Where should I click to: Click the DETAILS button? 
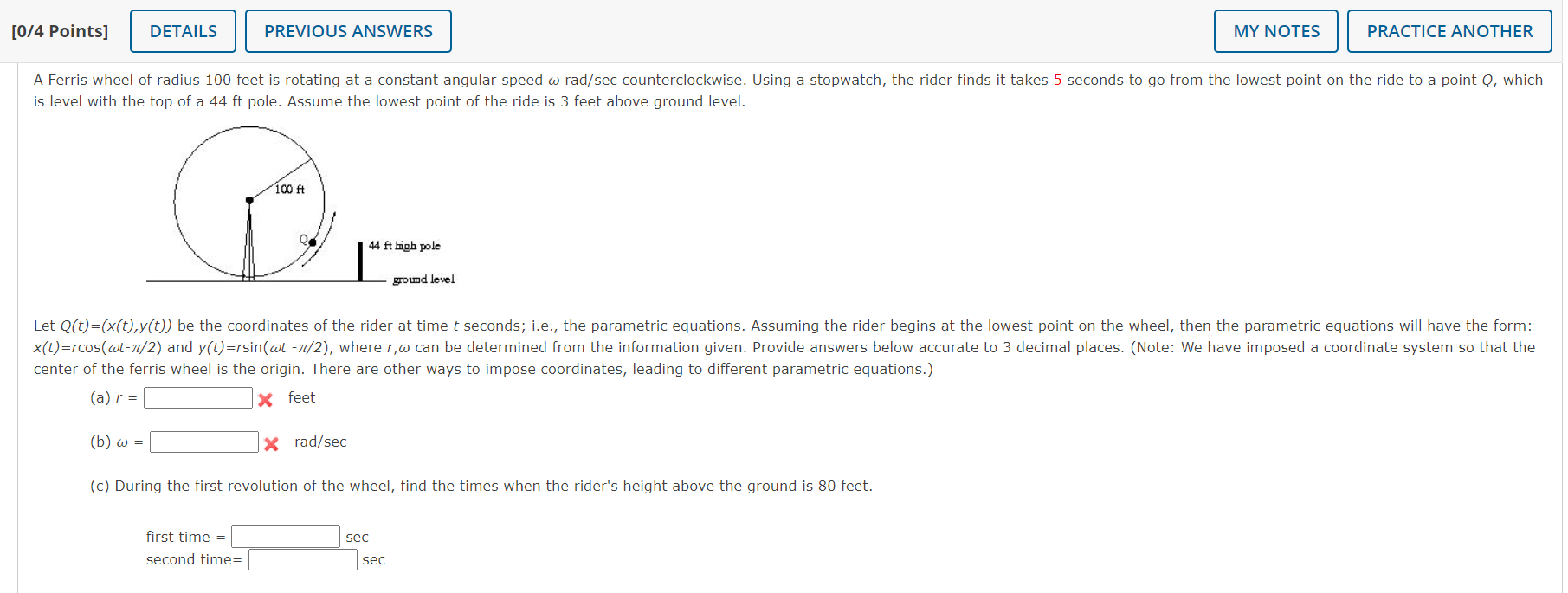pyautogui.click(x=182, y=30)
